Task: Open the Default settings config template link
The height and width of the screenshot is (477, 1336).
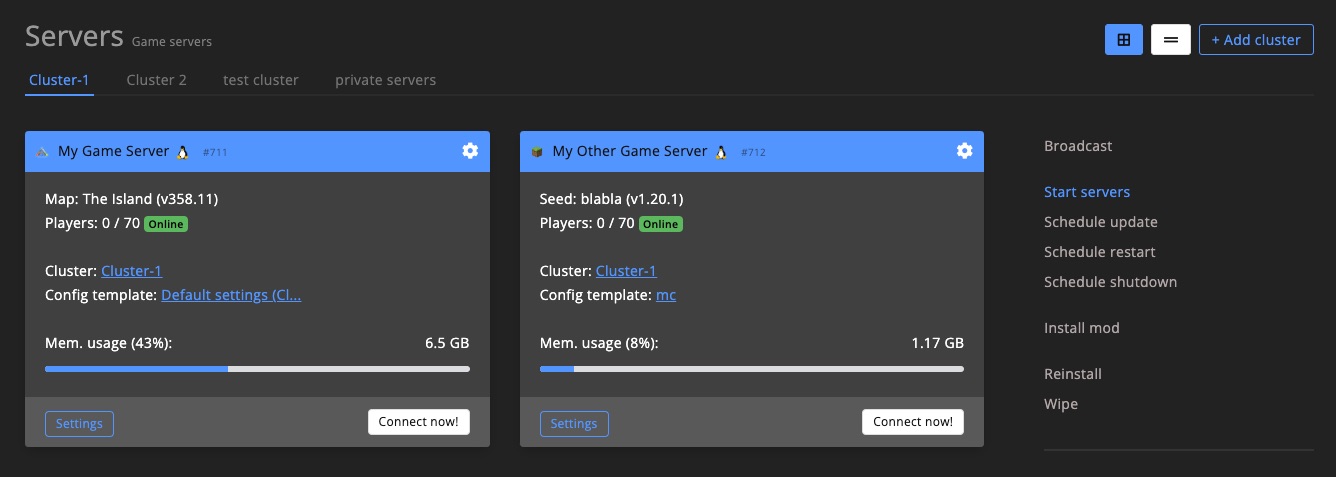Action: click(x=231, y=295)
